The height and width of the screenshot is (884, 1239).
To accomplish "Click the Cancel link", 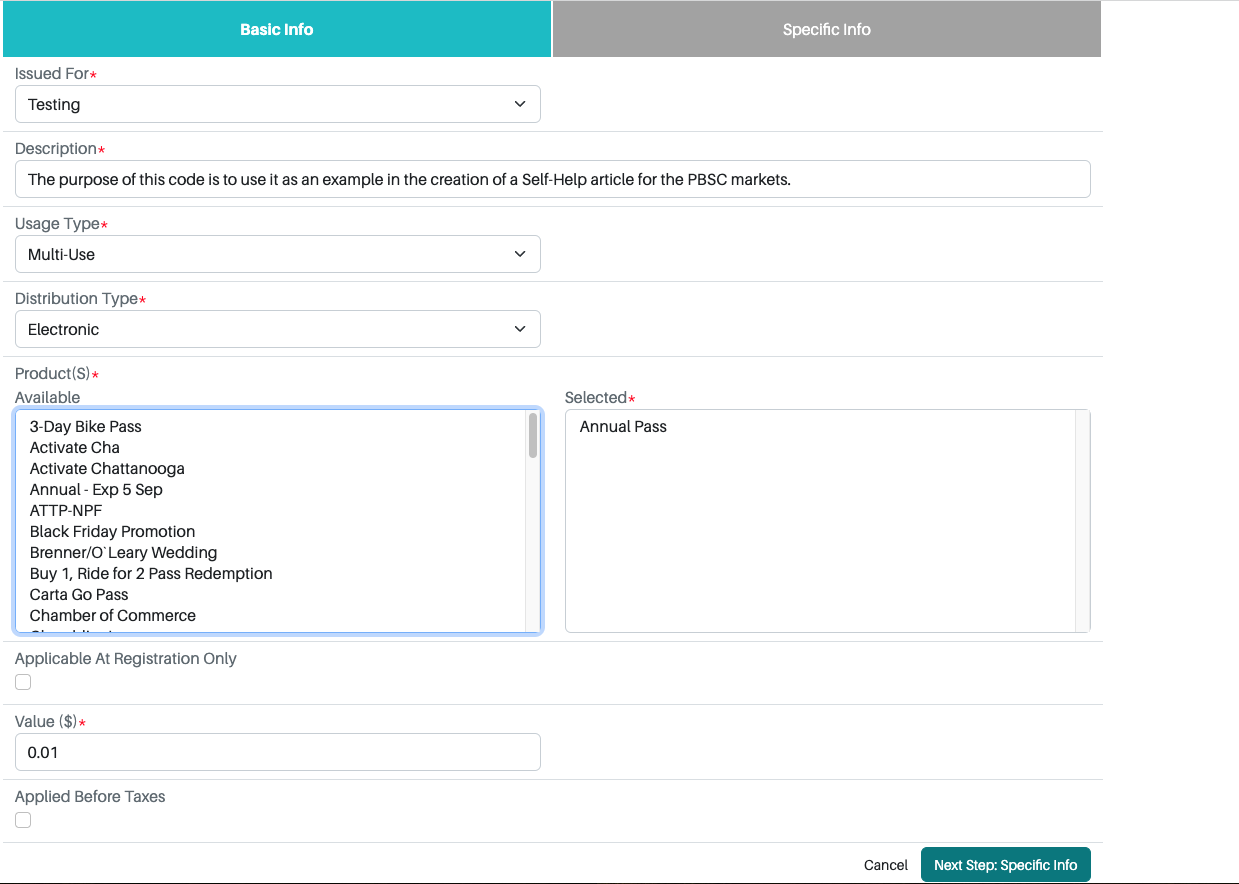I will [x=886, y=865].
